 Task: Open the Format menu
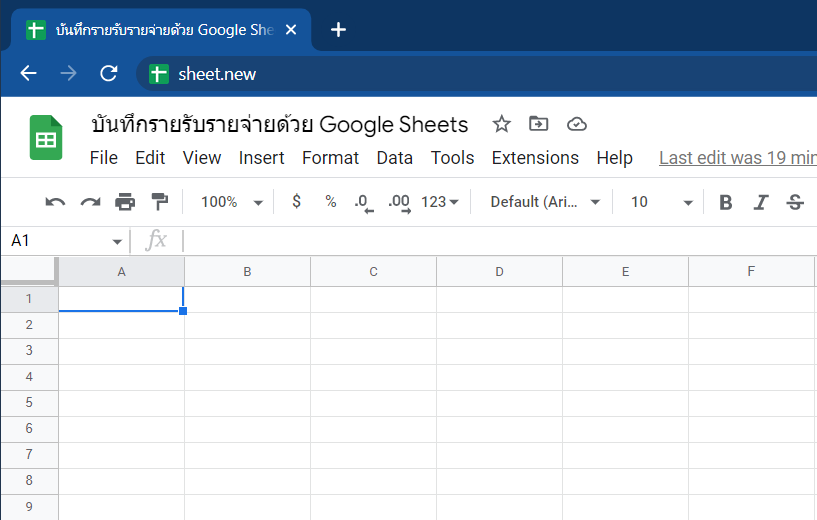(330, 158)
